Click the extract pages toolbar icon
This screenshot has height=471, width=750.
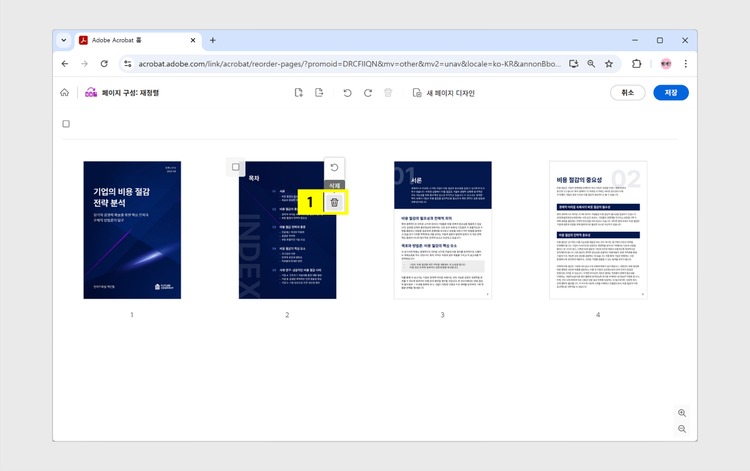tap(319, 93)
